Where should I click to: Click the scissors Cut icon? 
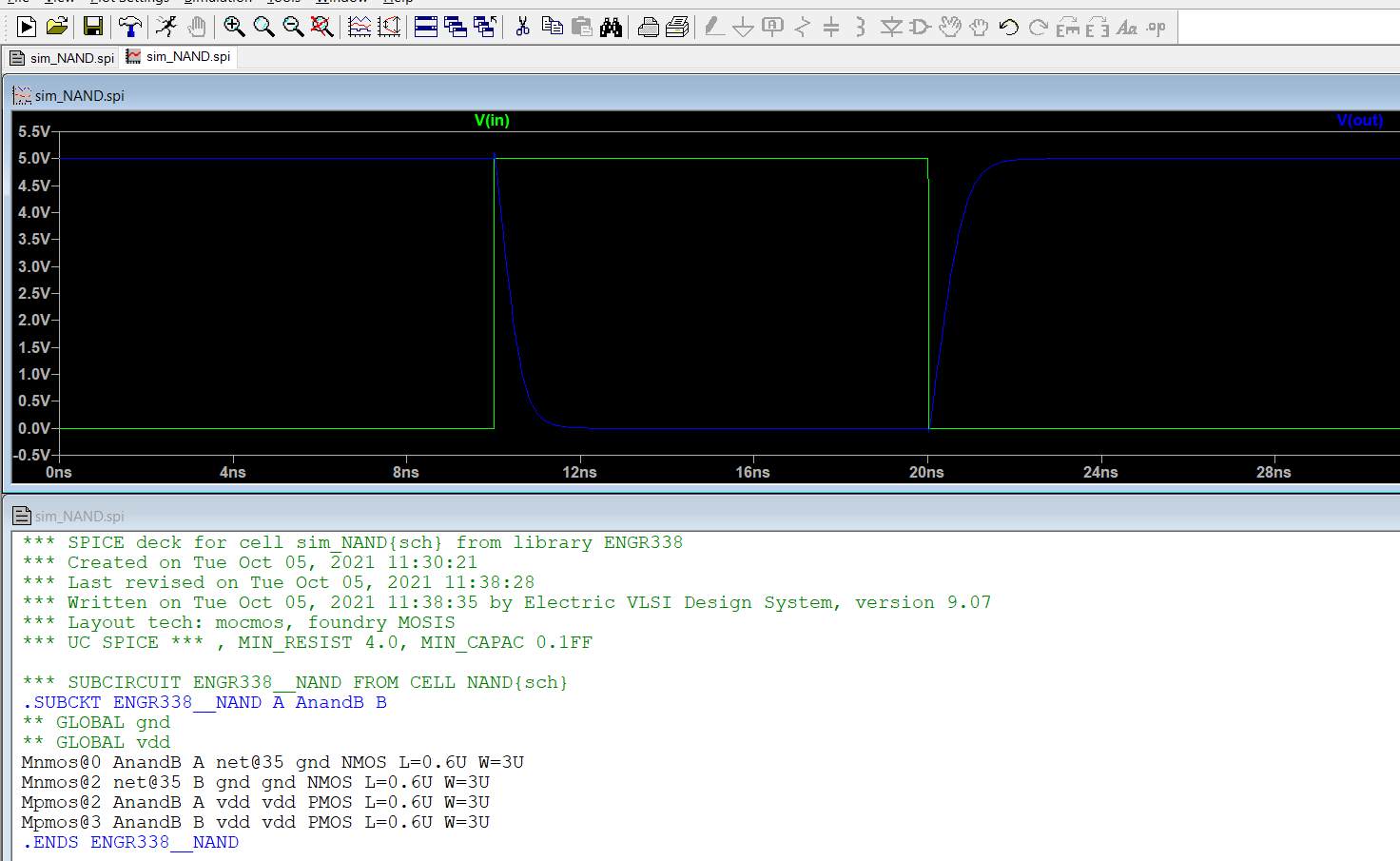tap(522, 27)
